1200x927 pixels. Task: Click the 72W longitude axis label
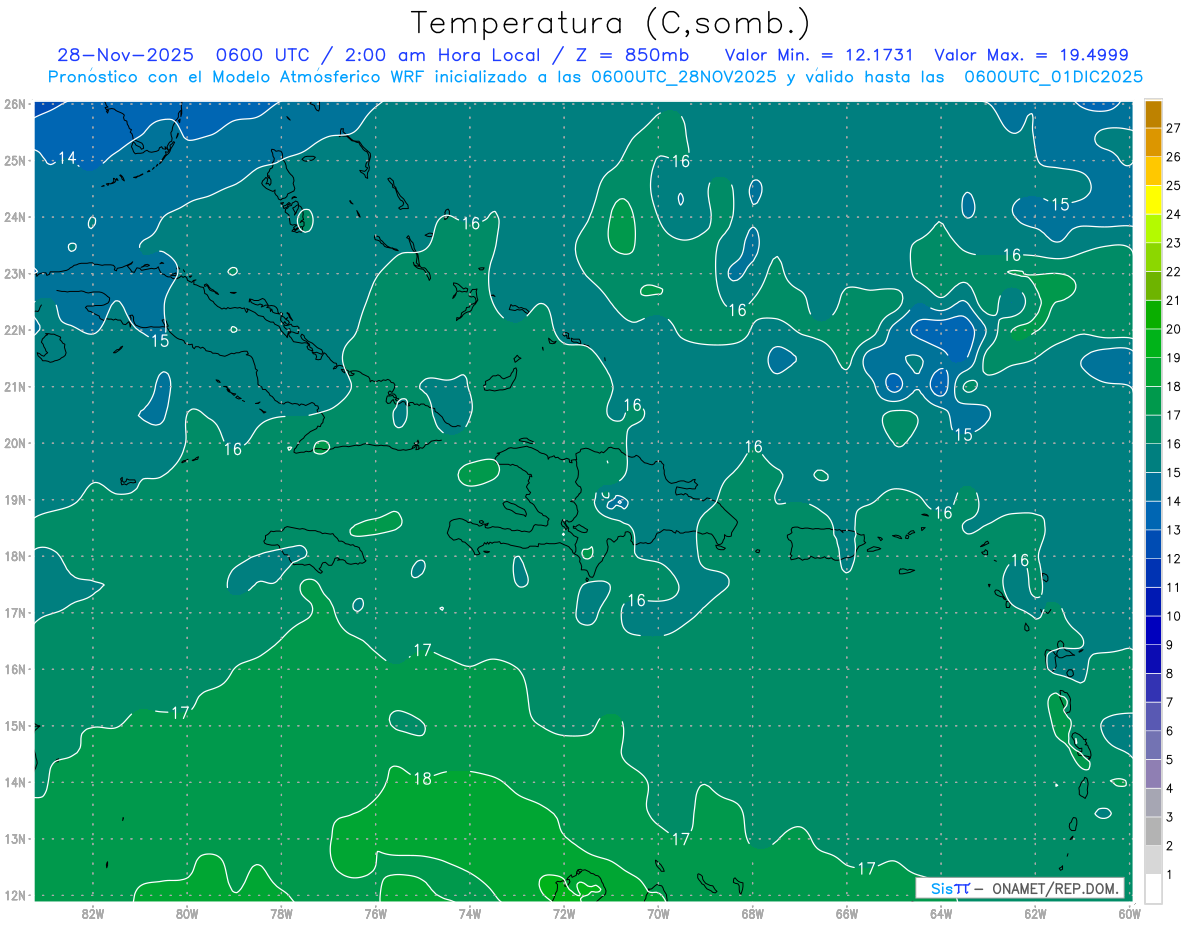tap(564, 913)
